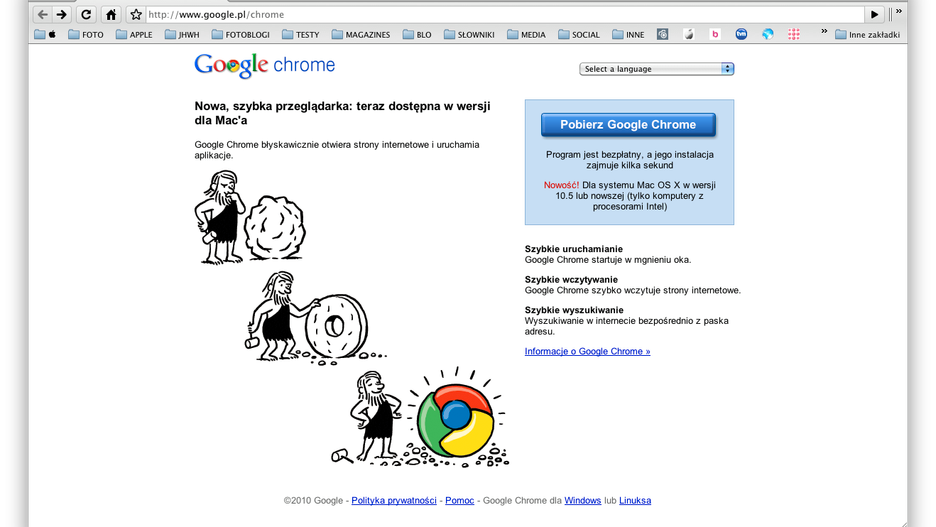Open the pink b bookmark icon

coord(715,34)
